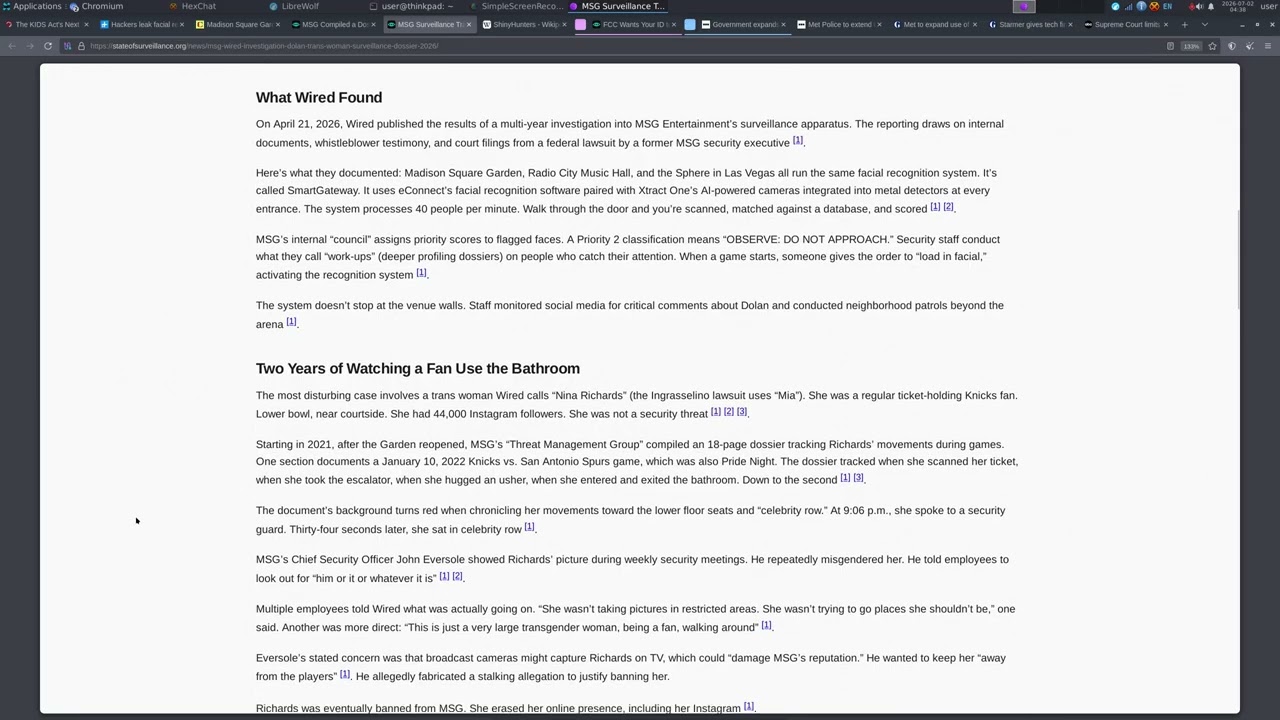
Task: Click the orange X tray icon
Action: click(x=1154, y=6)
